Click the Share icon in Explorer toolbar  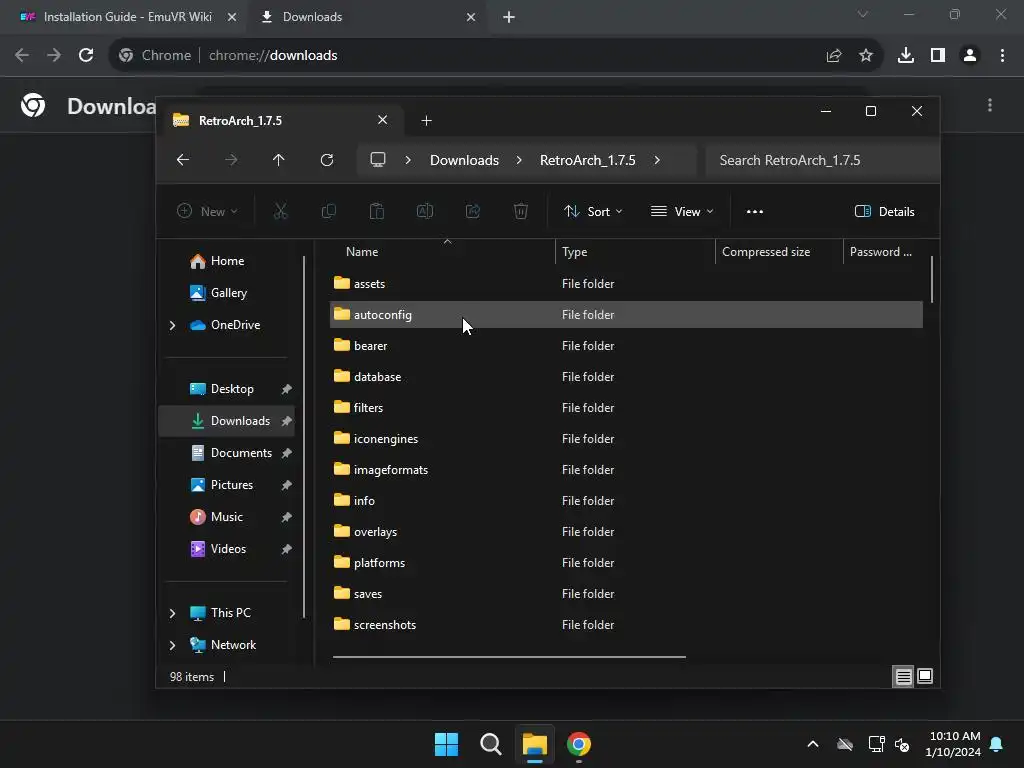click(473, 211)
